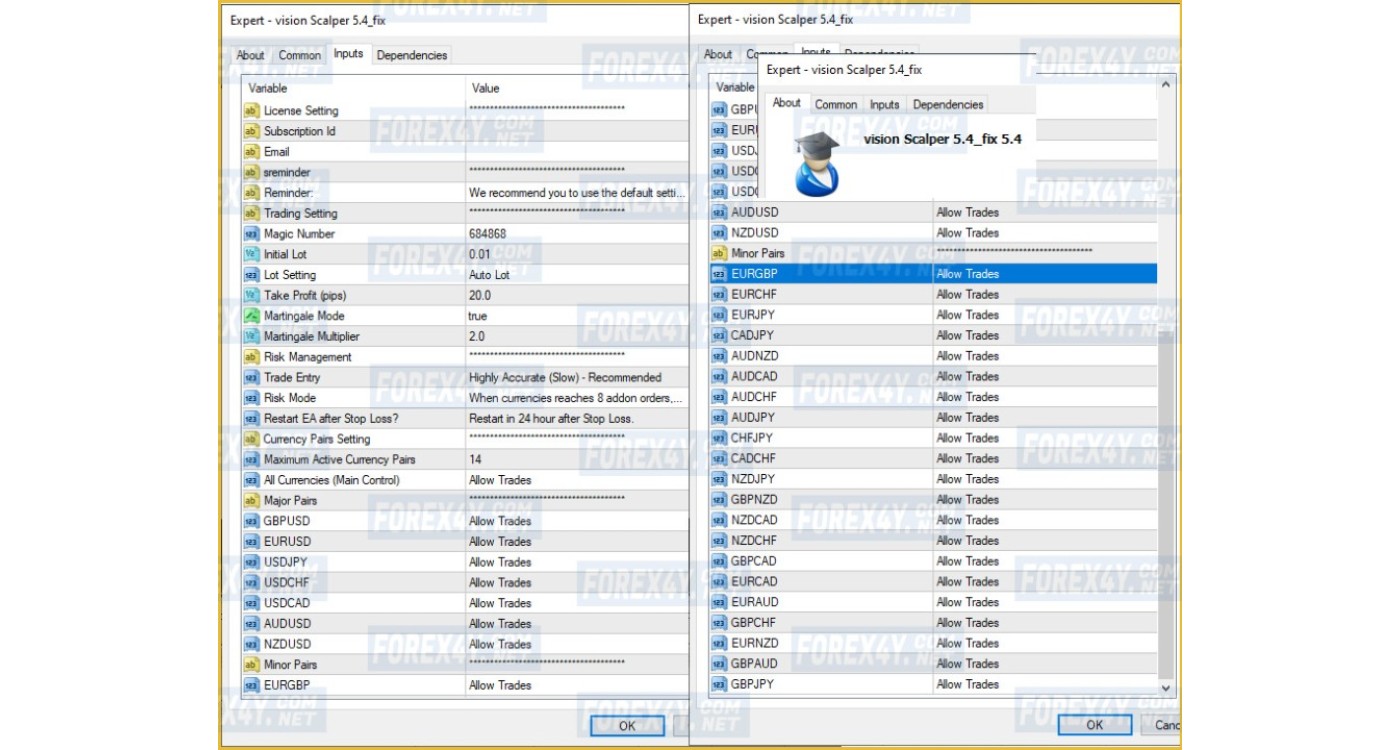Click the scrollbar up arrow in right dialog
1400x750 pixels.
tap(1165, 86)
